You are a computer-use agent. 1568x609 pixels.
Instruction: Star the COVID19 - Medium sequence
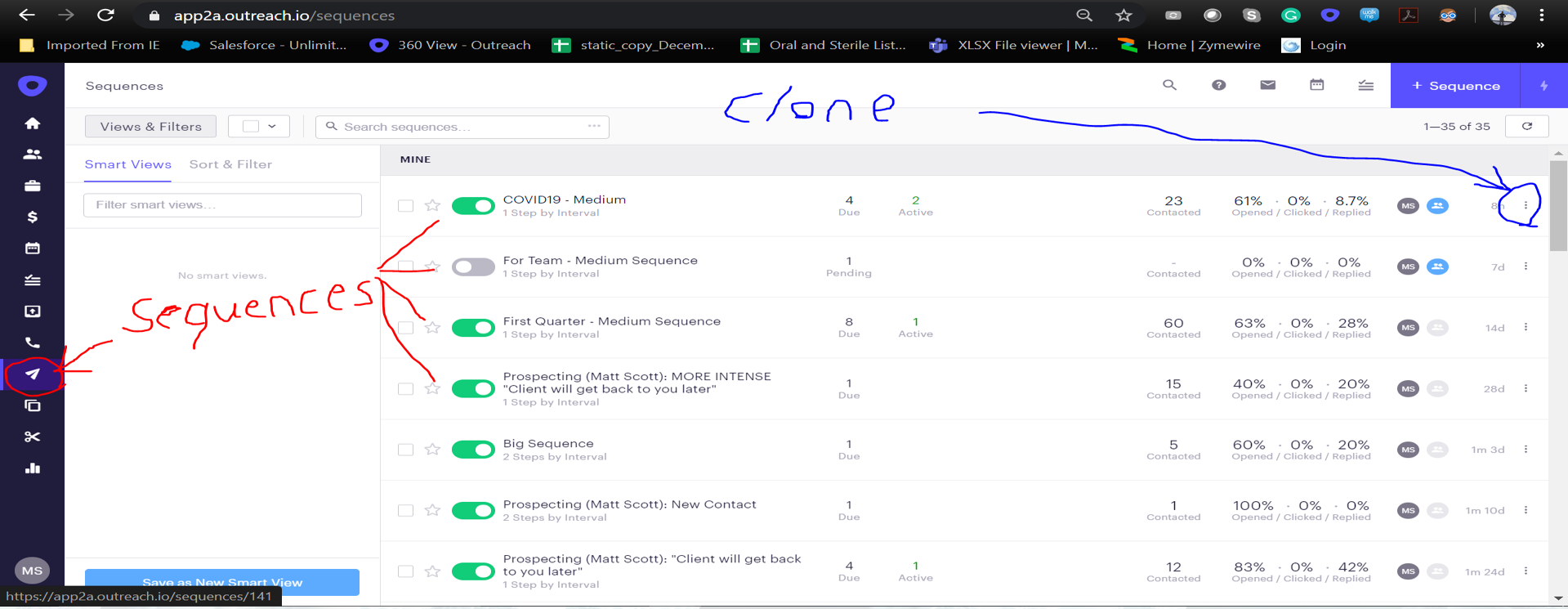click(432, 205)
